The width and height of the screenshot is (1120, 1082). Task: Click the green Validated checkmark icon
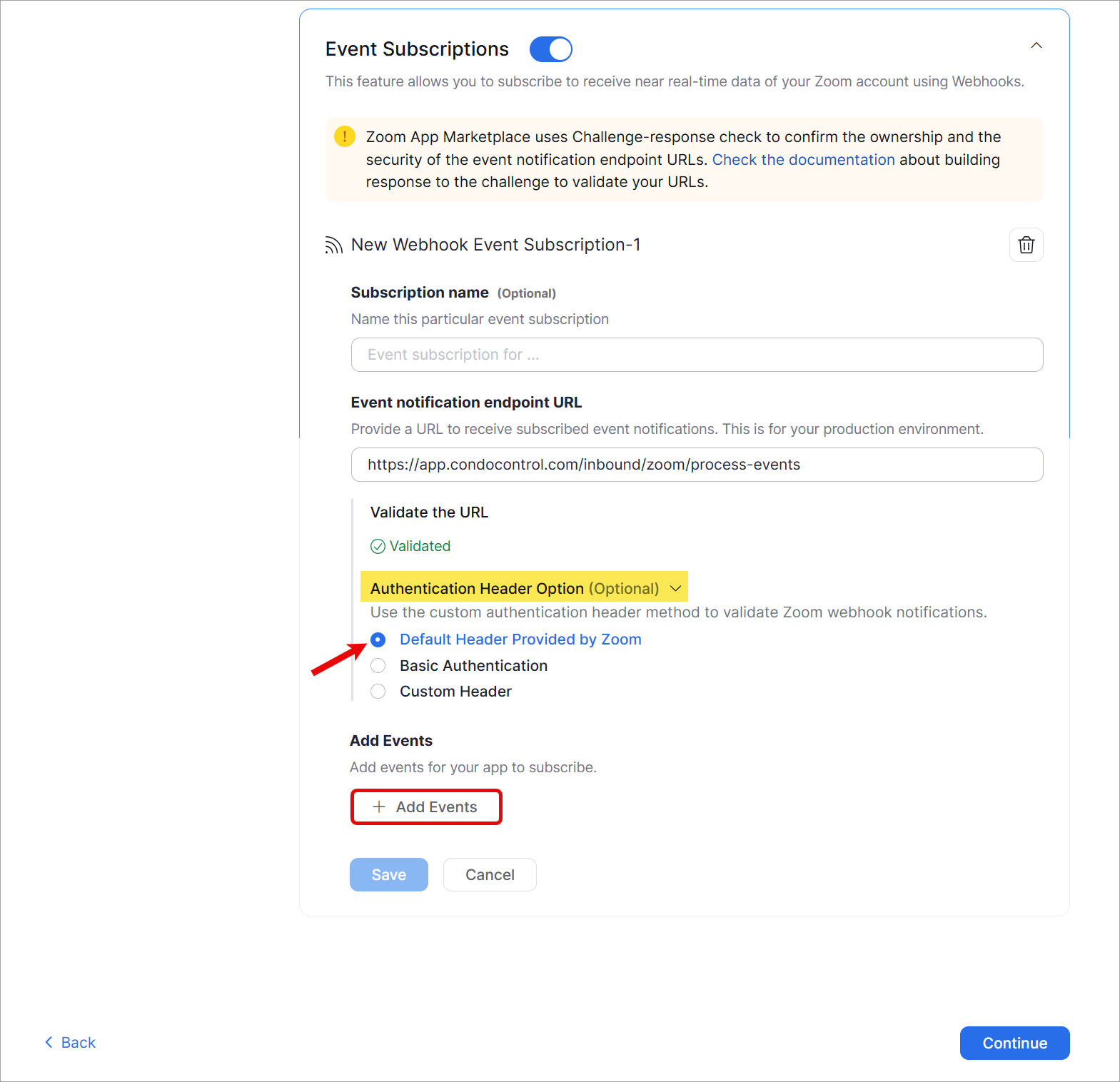coord(377,546)
